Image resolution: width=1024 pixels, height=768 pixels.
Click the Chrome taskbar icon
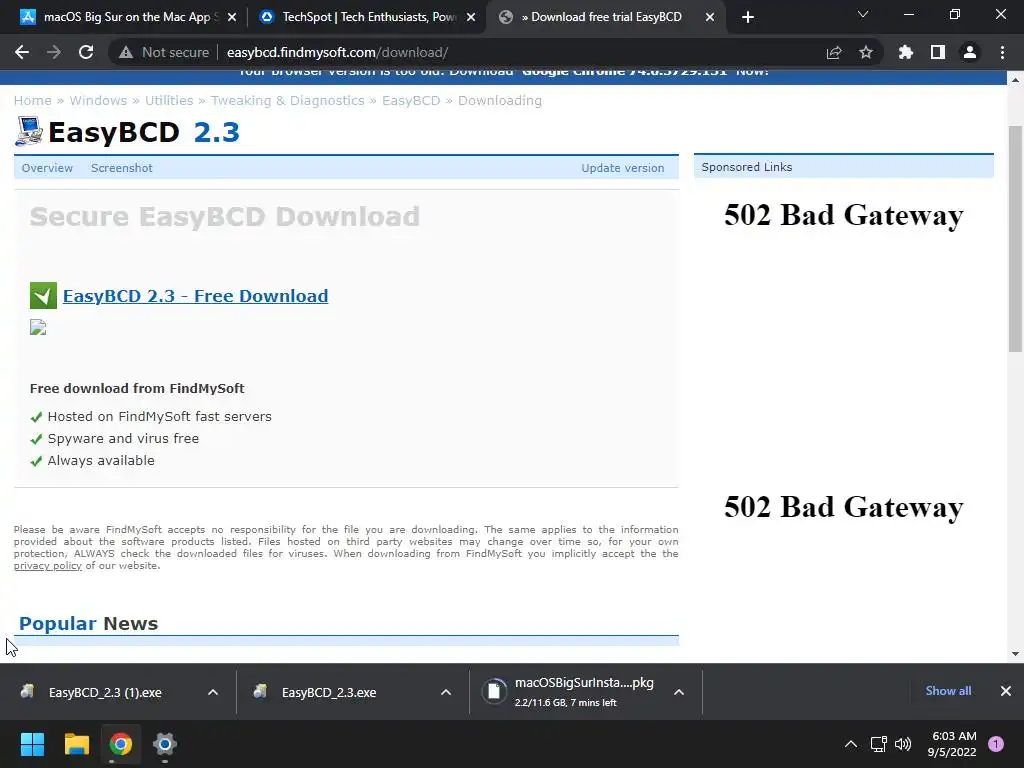click(121, 744)
